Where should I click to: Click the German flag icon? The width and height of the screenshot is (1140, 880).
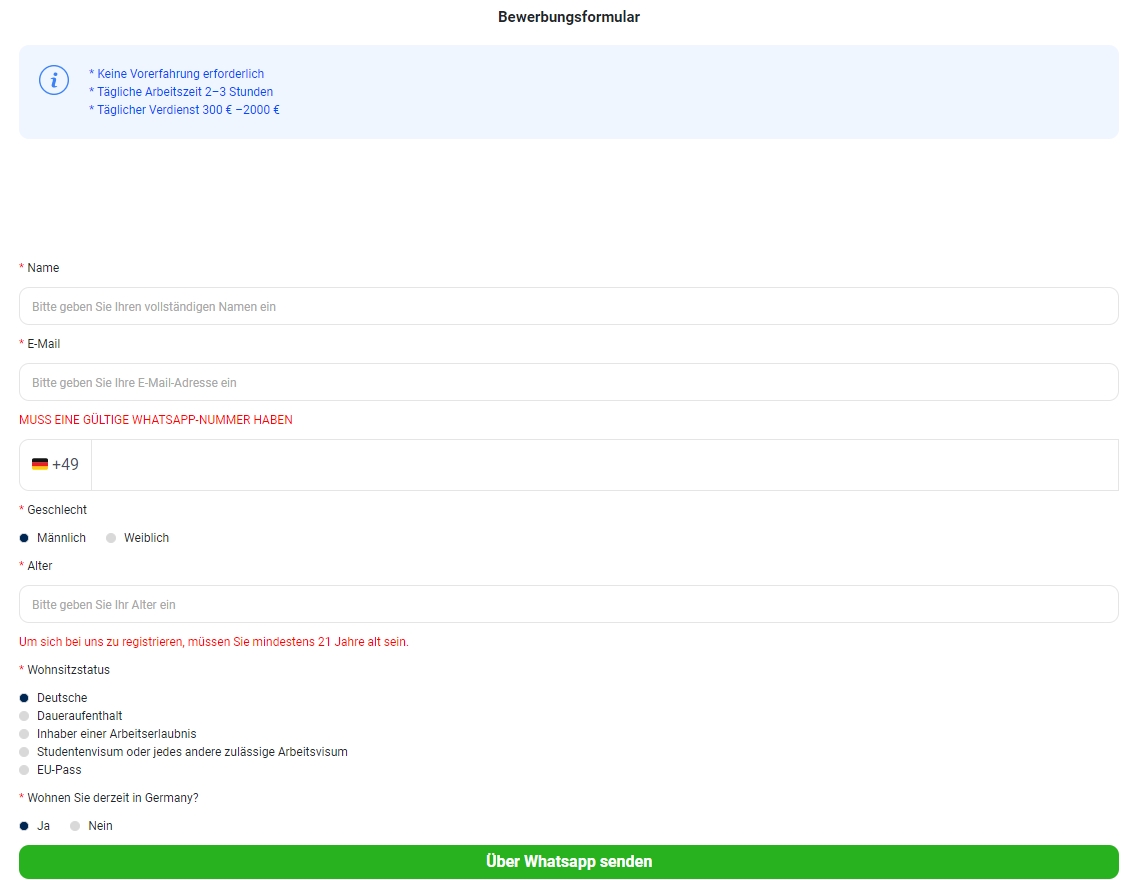pos(40,464)
